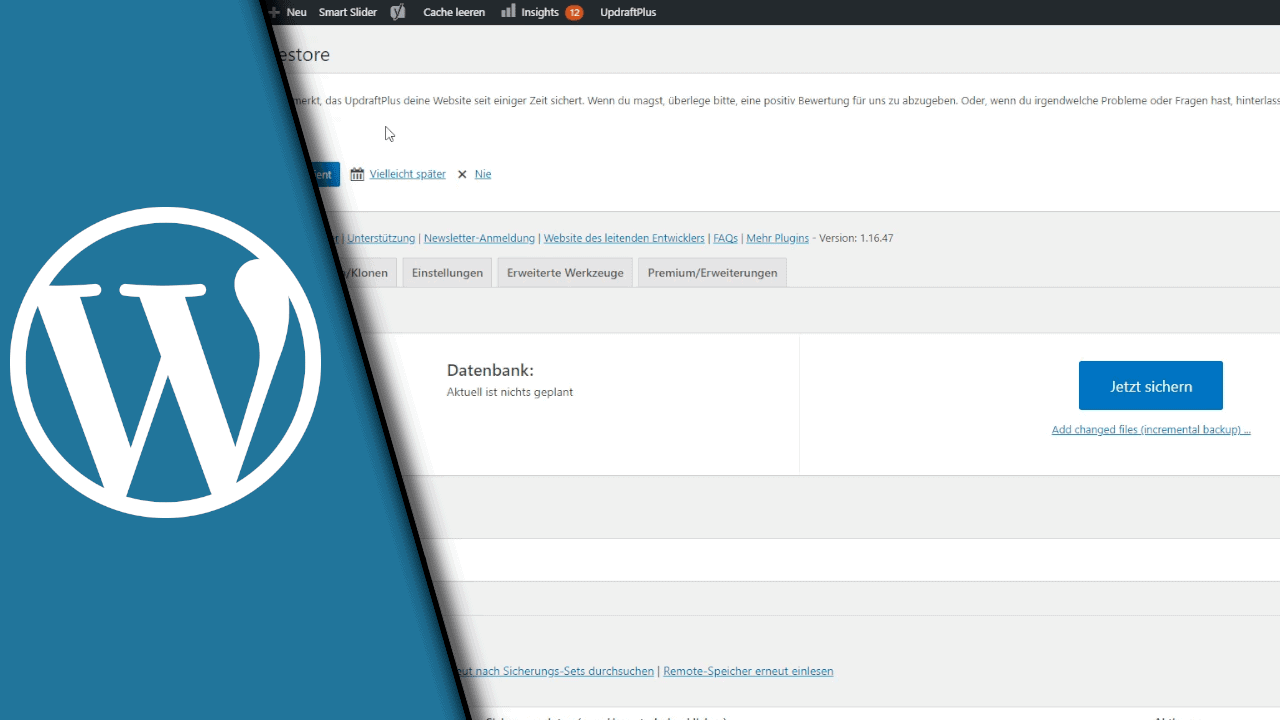
Task: Go to the Premium/Erweiterungen tab
Action: (x=712, y=273)
